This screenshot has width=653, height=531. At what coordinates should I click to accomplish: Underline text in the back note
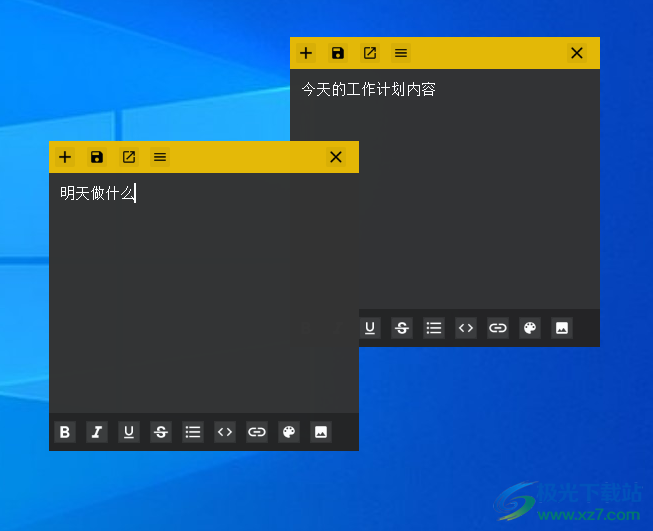coord(370,328)
